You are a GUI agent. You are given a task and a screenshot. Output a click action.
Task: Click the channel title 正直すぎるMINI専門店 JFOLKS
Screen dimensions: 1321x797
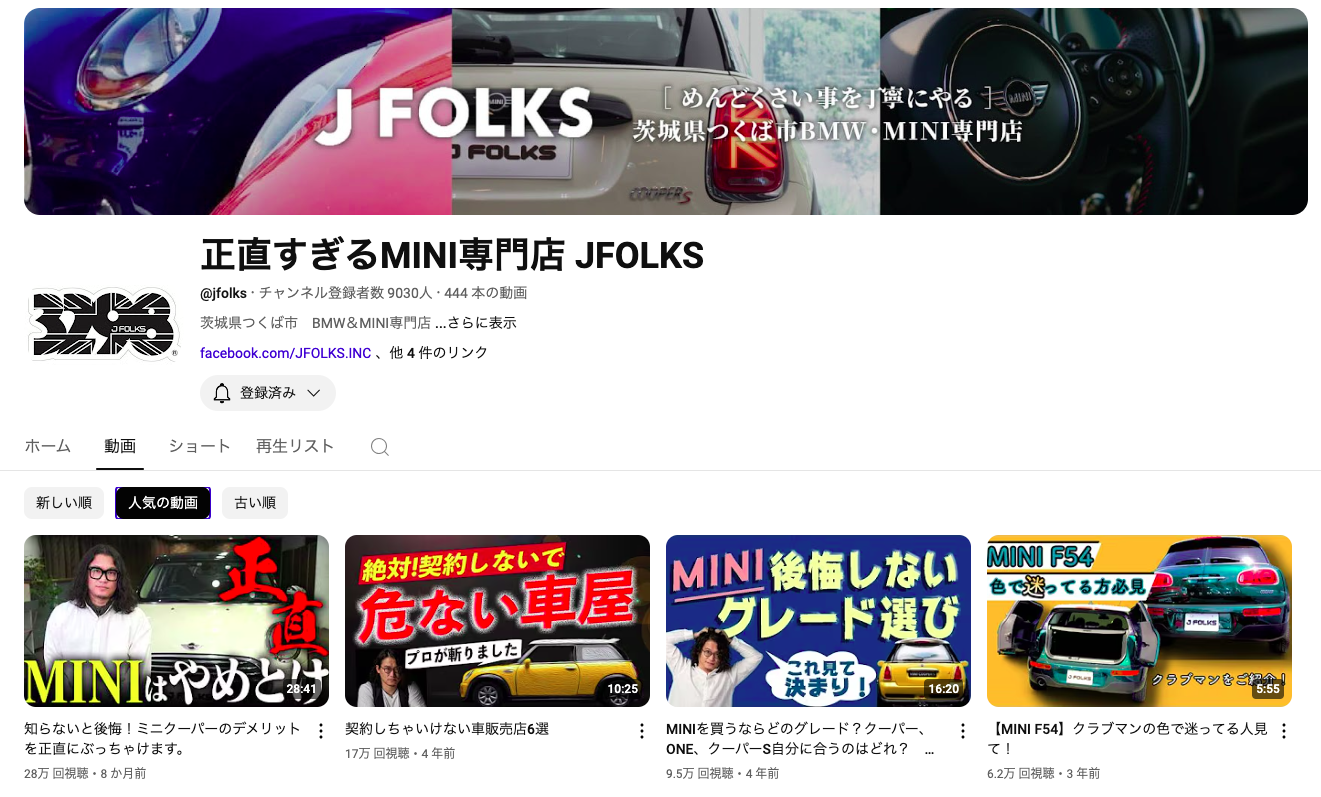(452, 256)
